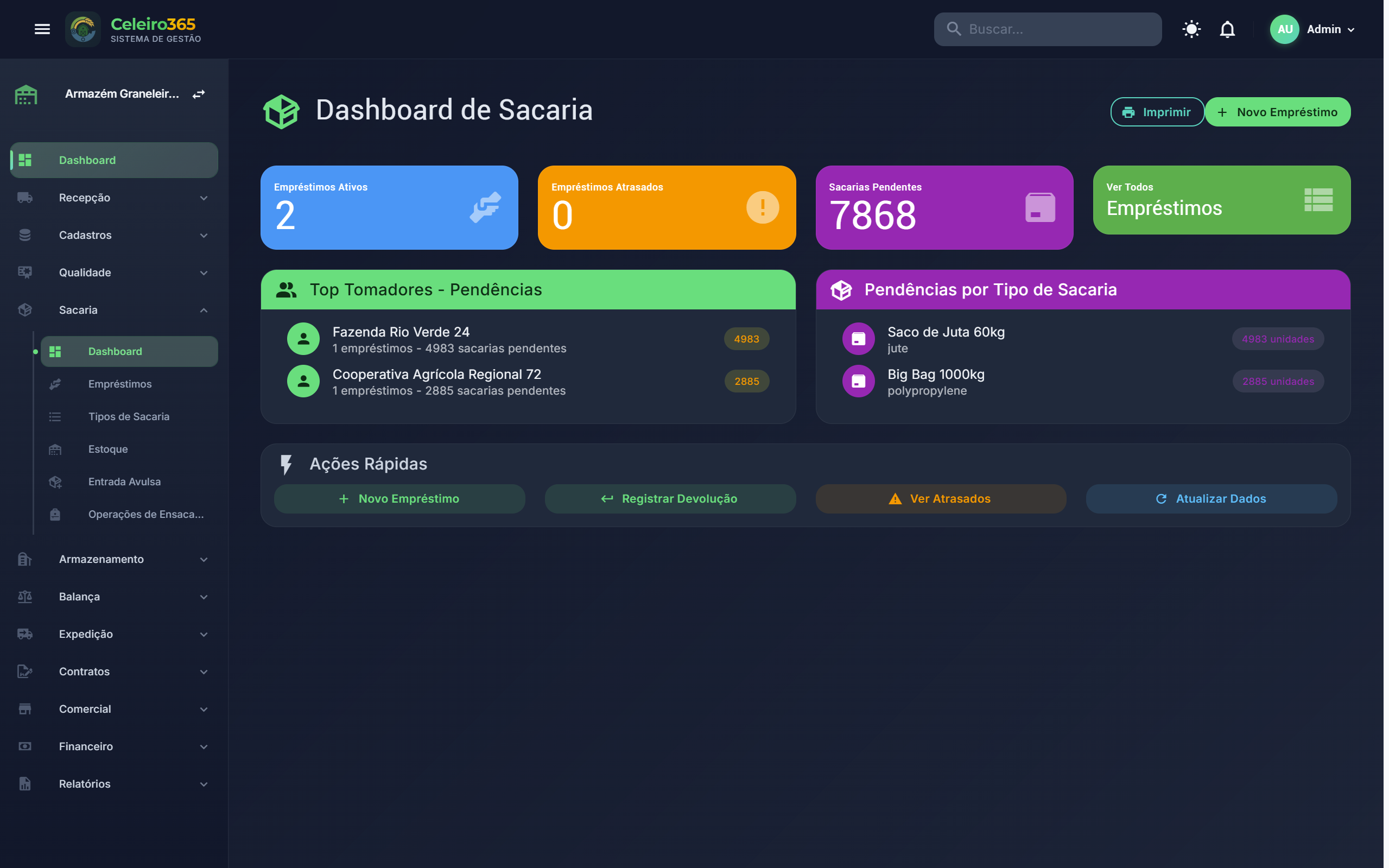Open the notifications bell
Viewport: 1389px width, 868px height.
1227,29
